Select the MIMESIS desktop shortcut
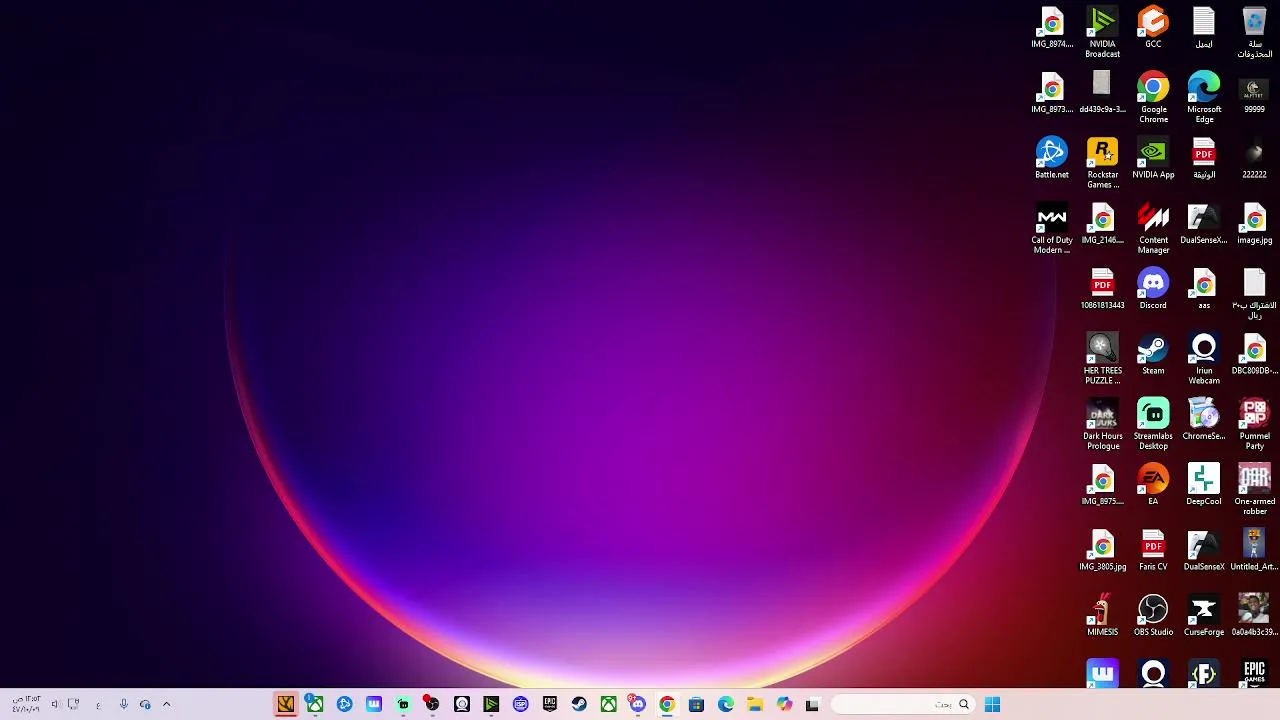The height and width of the screenshot is (720, 1280). point(1102,615)
